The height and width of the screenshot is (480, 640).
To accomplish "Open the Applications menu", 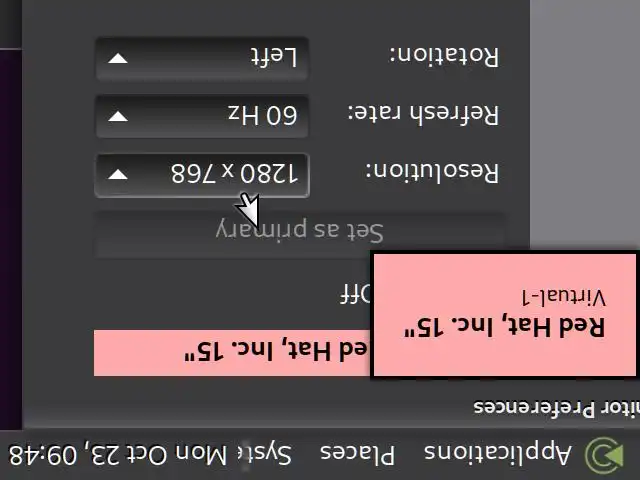I will 498,454.
